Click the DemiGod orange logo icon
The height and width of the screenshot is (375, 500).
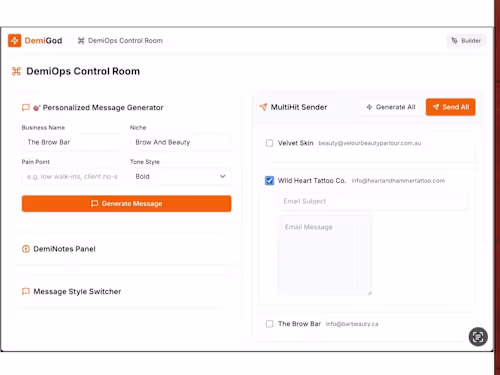[14, 41]
